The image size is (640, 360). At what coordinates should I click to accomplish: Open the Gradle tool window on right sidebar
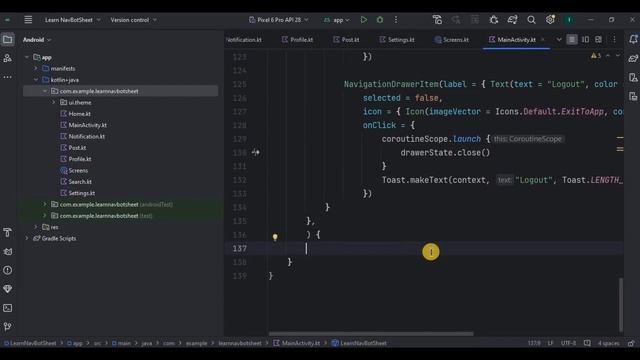coord(633,58)
